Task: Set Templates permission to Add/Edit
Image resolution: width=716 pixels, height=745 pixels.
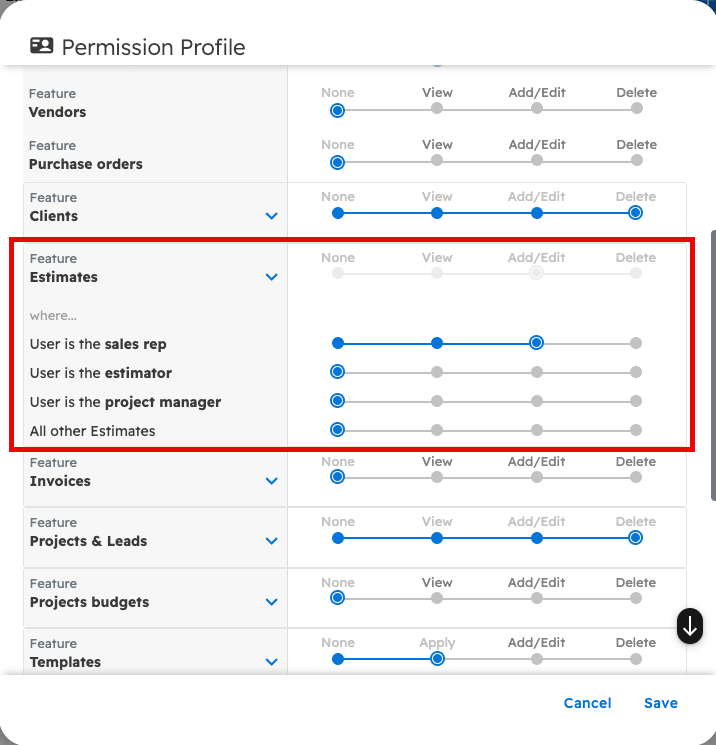Action: (x=537, y=659)
